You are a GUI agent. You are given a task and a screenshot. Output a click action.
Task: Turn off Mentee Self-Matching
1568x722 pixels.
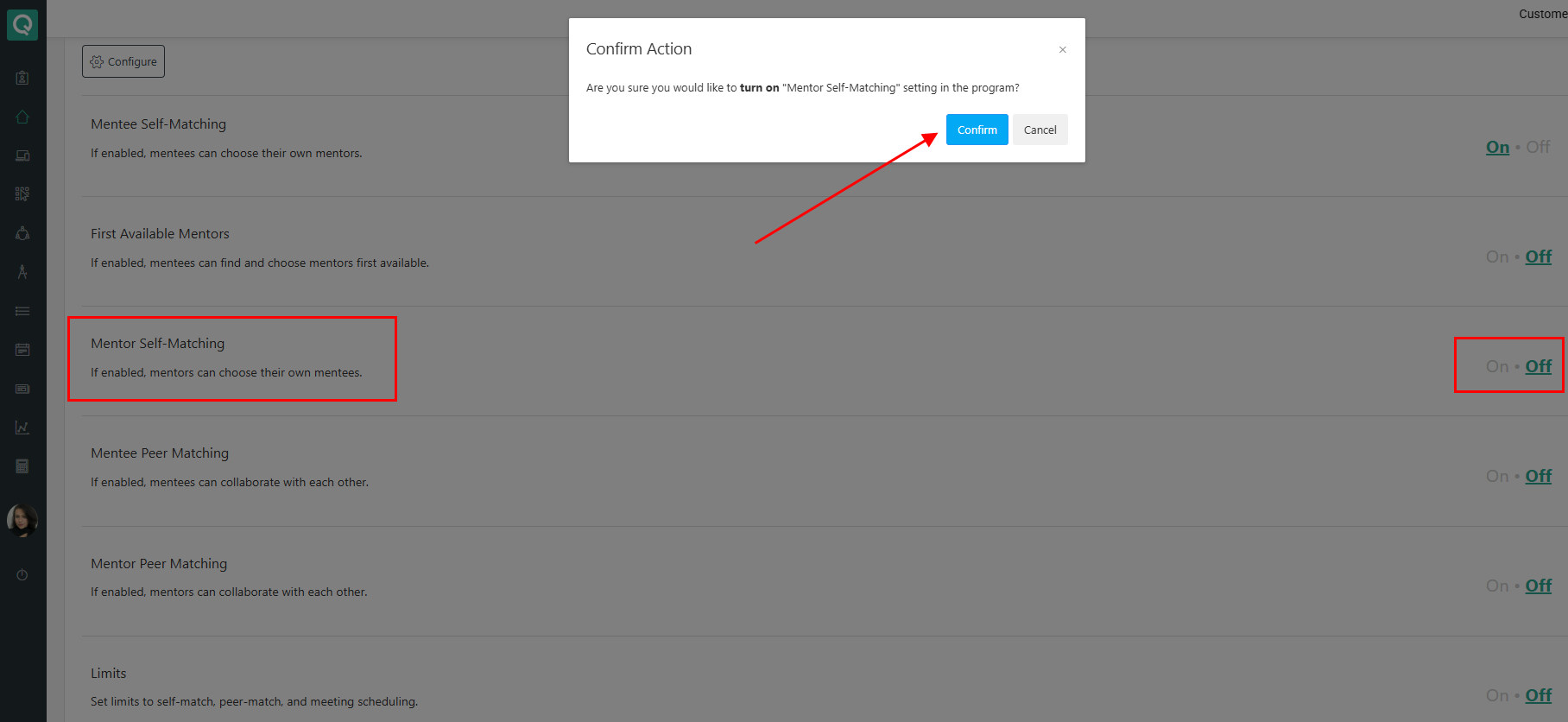[x=1538, y=147]
